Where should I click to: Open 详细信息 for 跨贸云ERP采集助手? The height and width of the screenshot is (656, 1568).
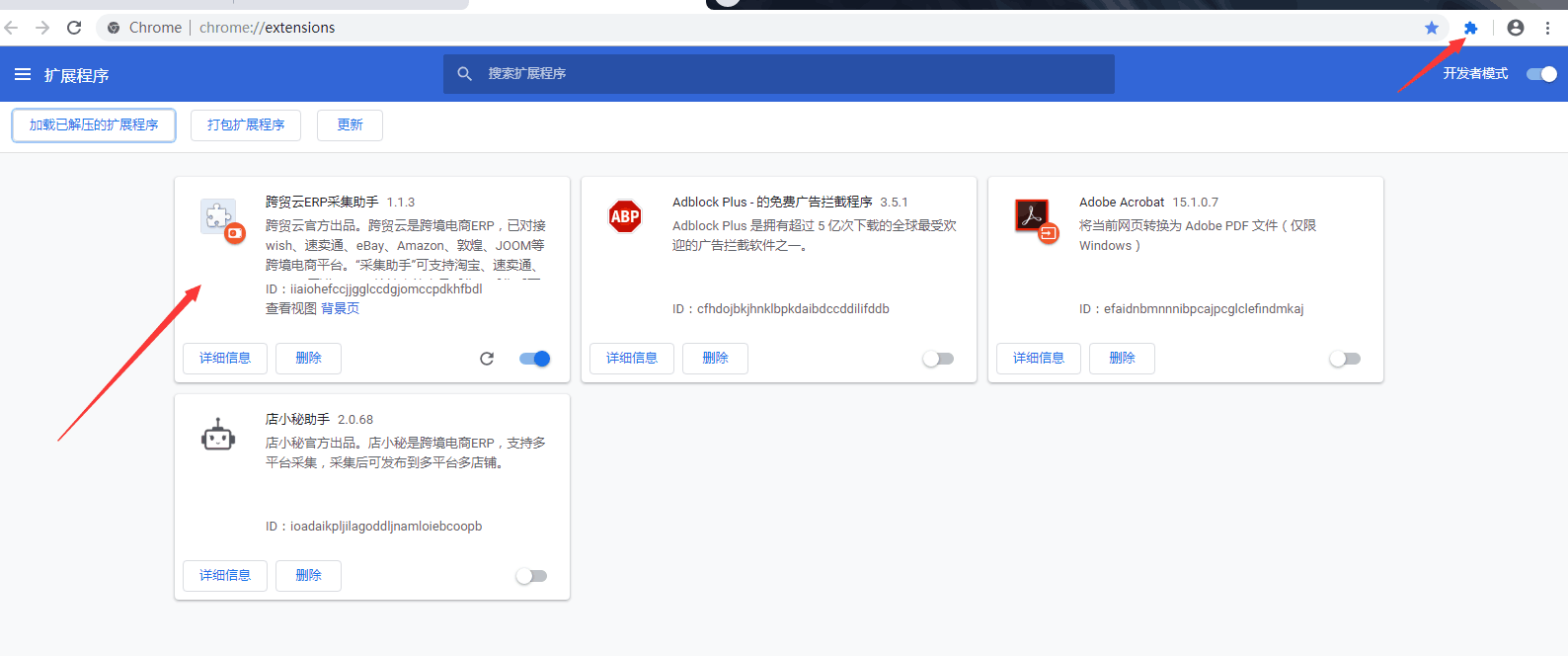click(x=225, y=359)
